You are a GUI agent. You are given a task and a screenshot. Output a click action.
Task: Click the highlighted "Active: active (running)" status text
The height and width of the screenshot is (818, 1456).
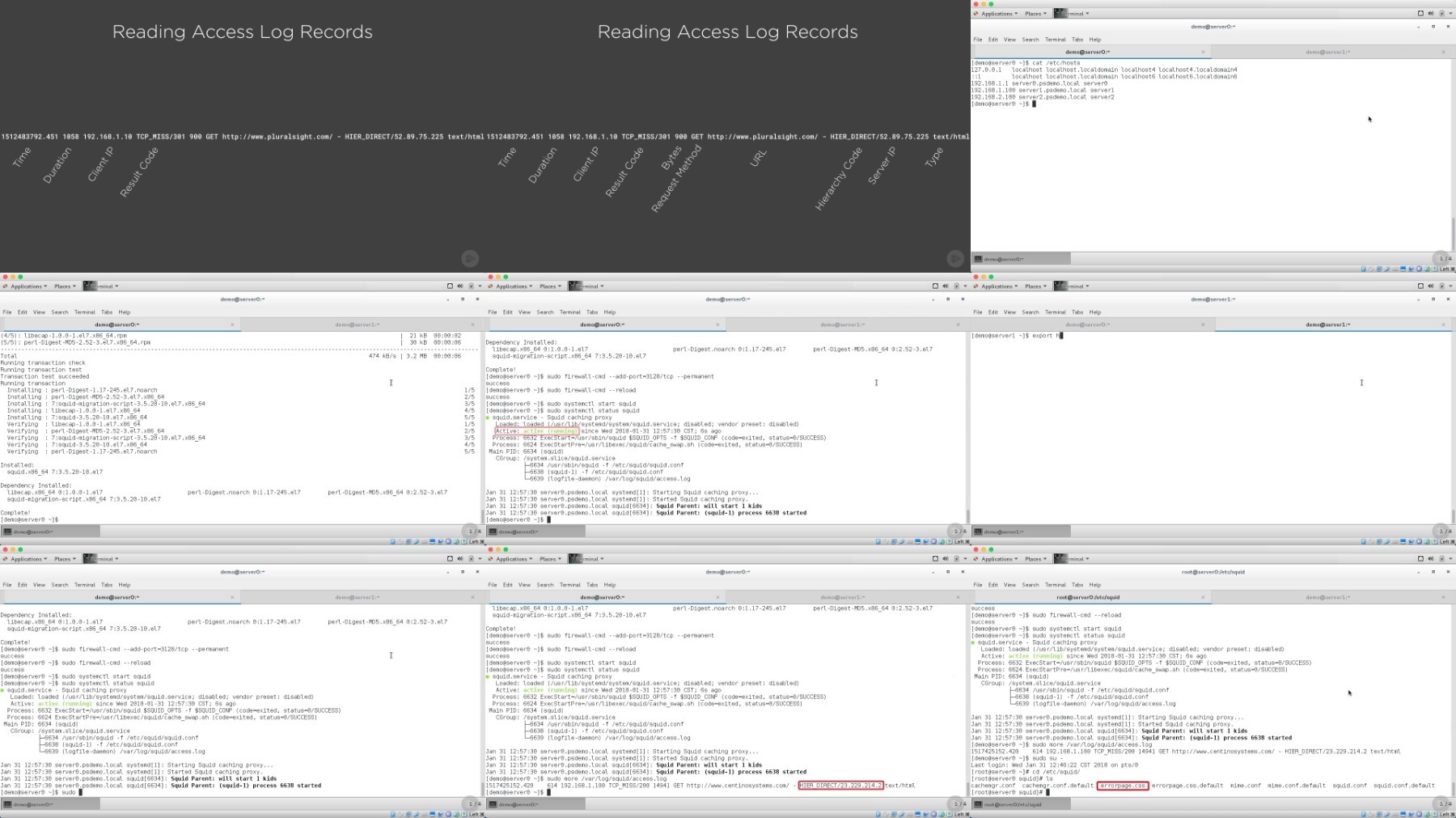(x=536, y=431)
